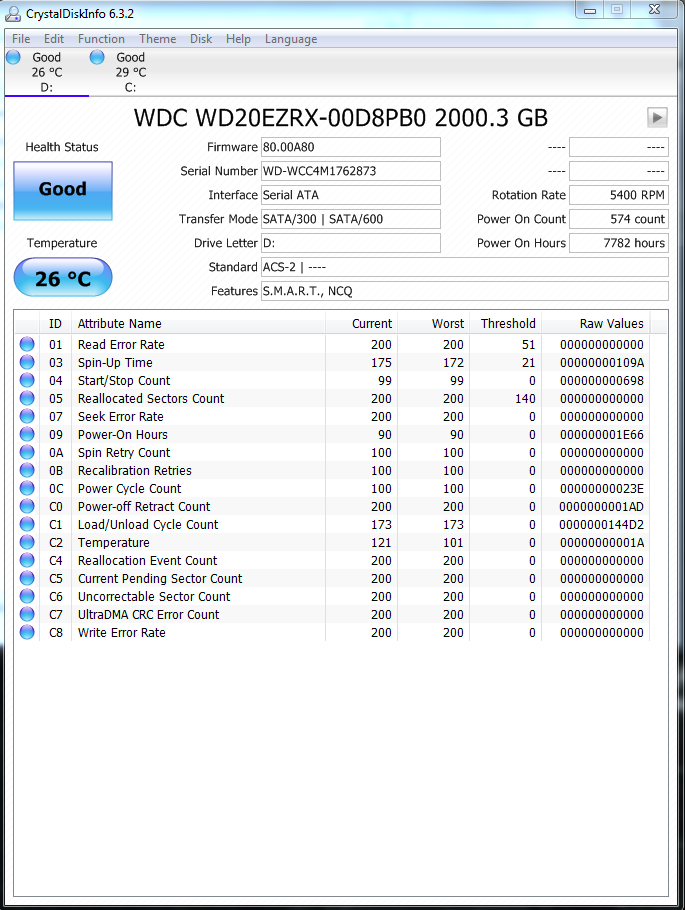This screenshot has height=910, width=685.
Task: Click the Serial Number field
Action: point(351,171)
